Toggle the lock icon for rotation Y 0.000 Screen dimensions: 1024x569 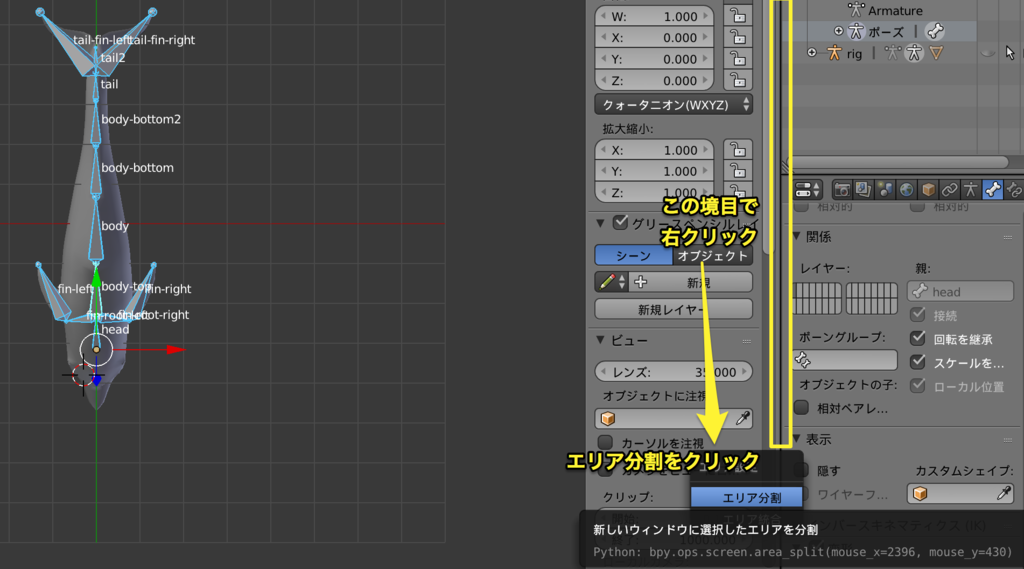(738, 59)
